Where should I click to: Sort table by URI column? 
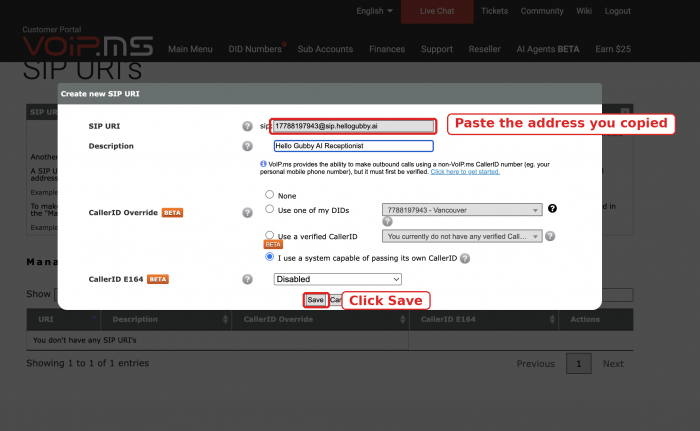tap(63, 319)
